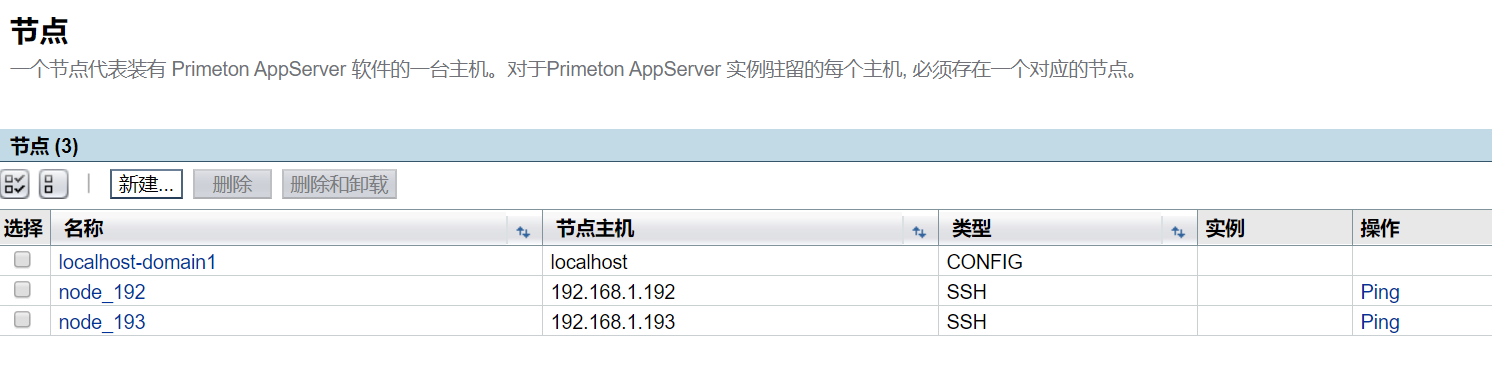Open the node_193 link

tap(102, 322)
